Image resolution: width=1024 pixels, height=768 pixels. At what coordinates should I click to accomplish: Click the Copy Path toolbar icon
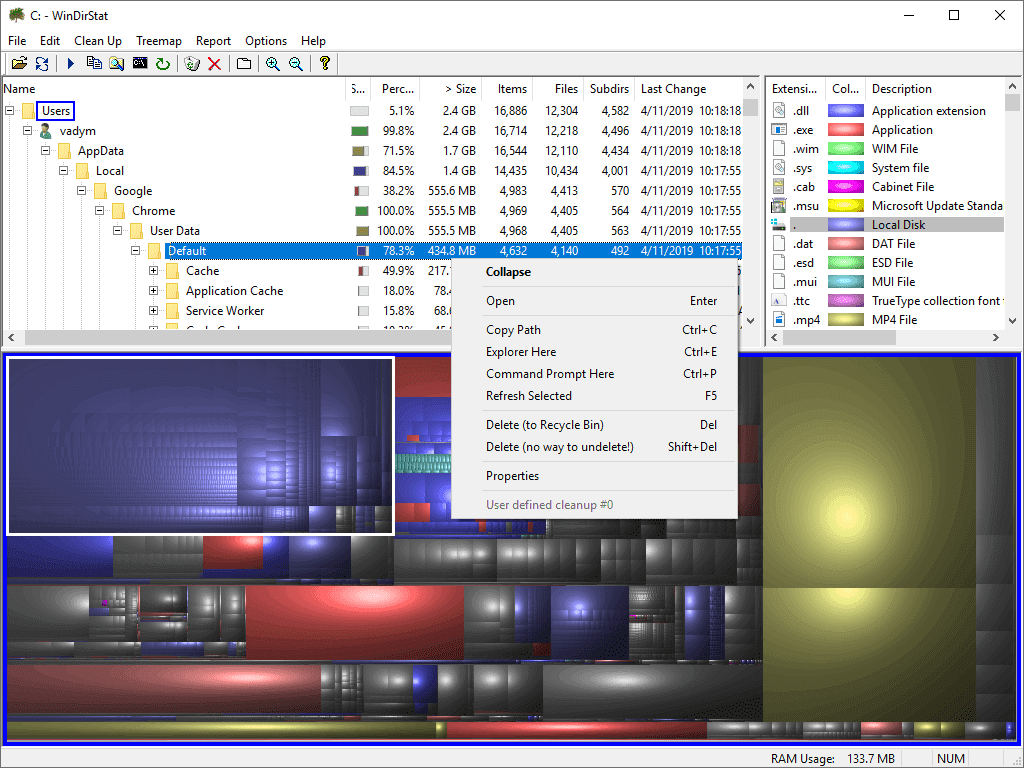pos(94,63)
